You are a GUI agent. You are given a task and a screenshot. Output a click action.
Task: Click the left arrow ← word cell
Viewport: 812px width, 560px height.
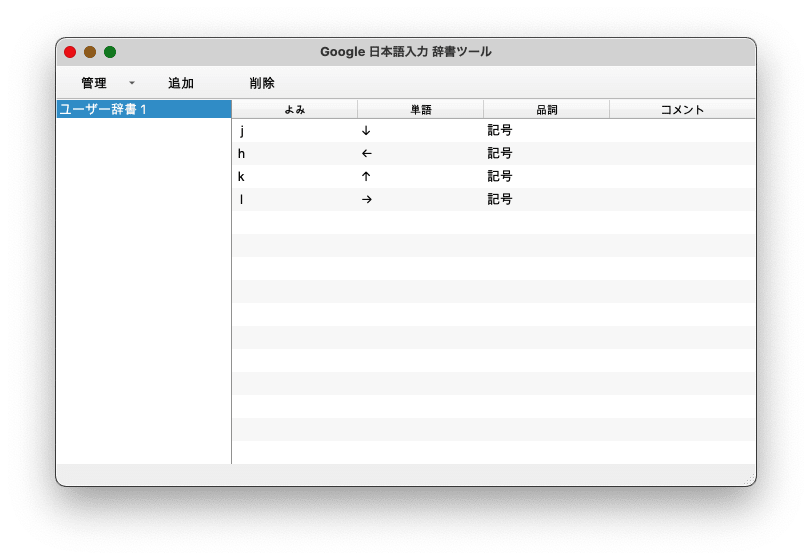pyautogui.click(x=420, y=153)
